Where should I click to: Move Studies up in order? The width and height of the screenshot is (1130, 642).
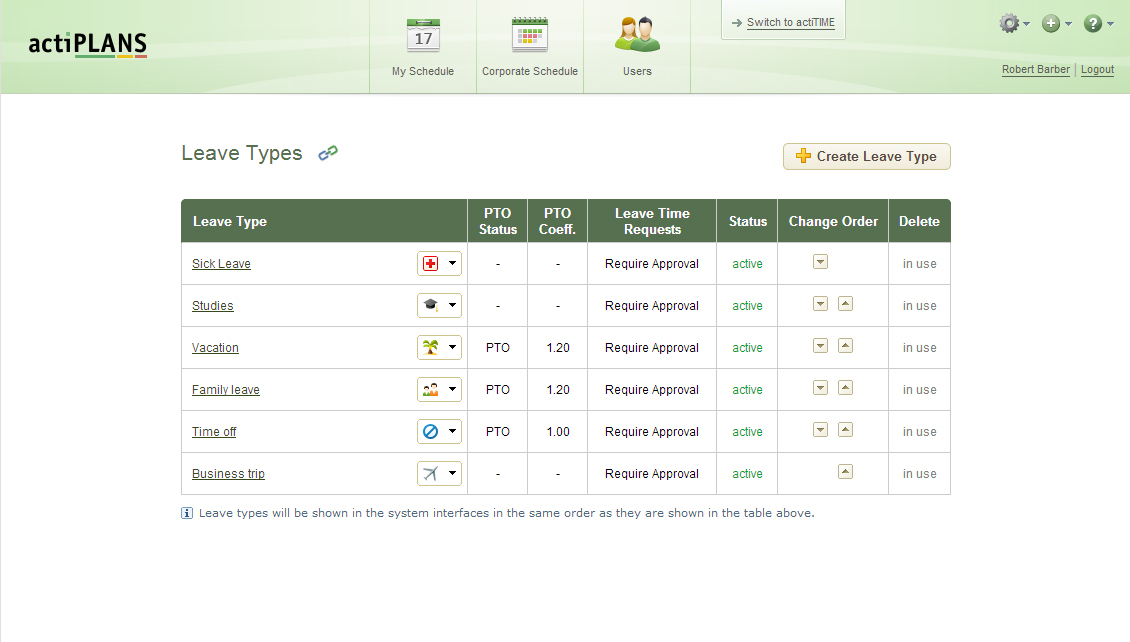[x=845, y=304]
